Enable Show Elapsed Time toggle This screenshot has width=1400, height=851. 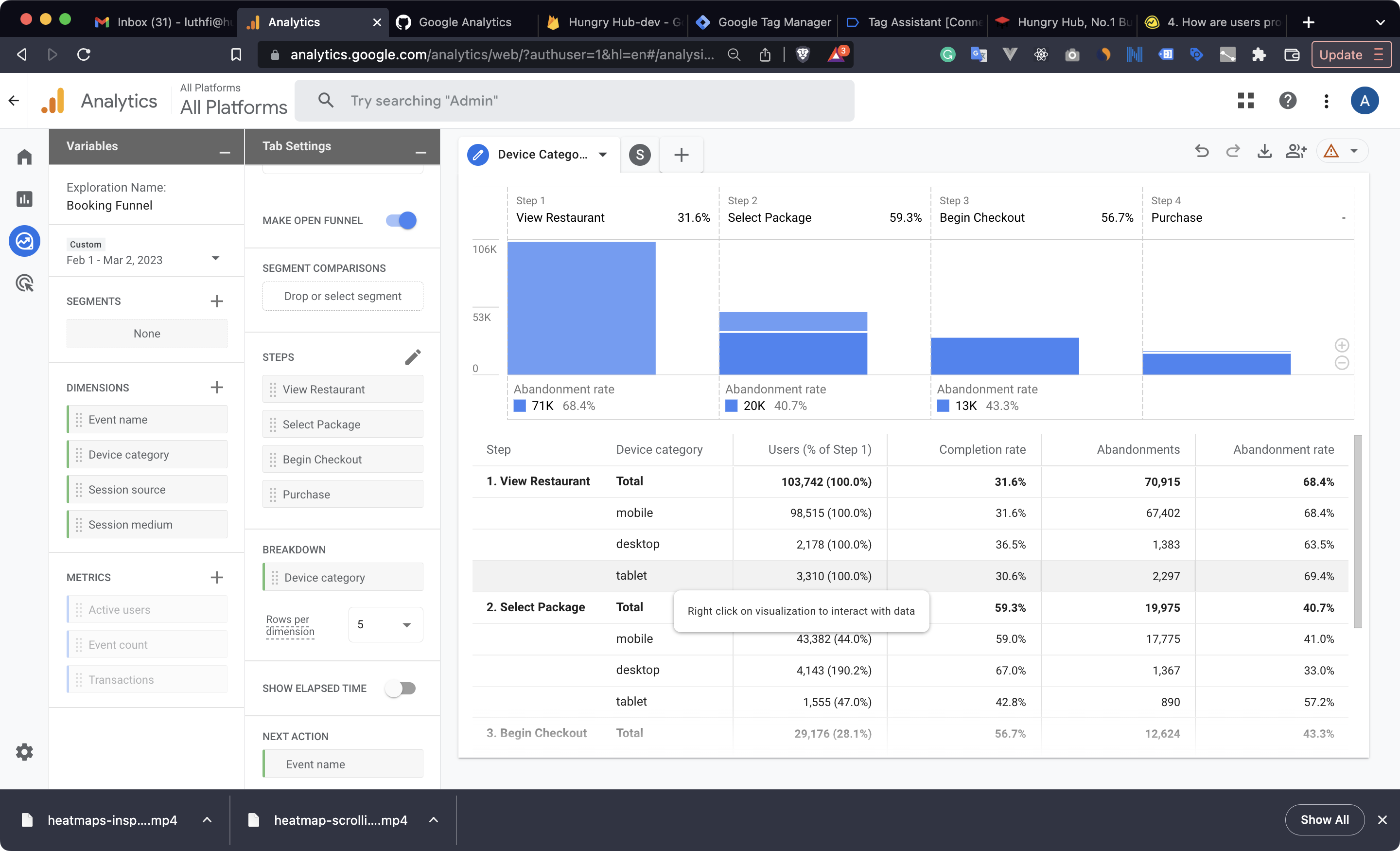(x=401, y=689)
